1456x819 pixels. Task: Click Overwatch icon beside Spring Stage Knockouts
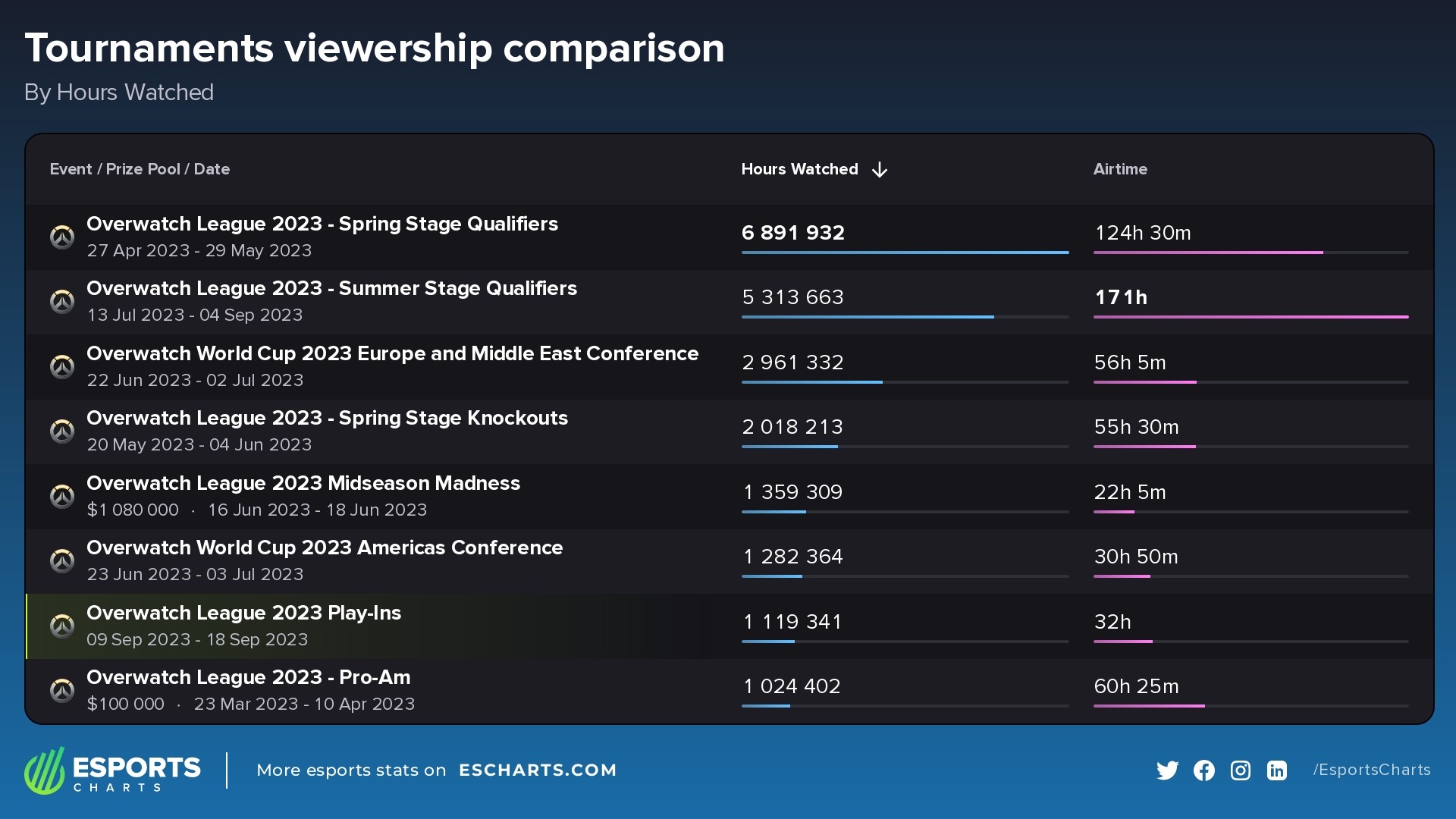pos(62,431)
